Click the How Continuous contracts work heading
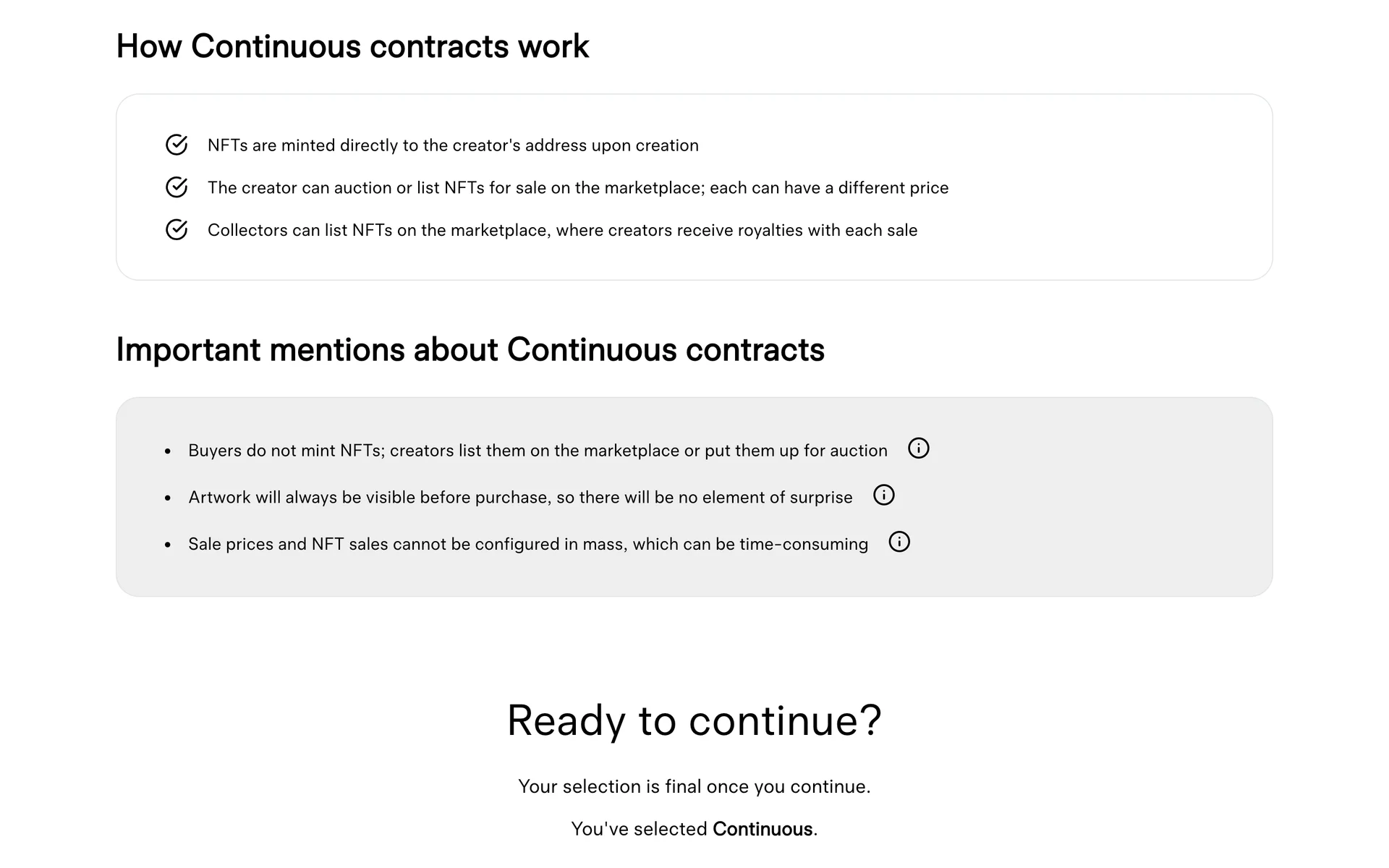This screenshot has width=1389, height=868. (x=352, y=46)
